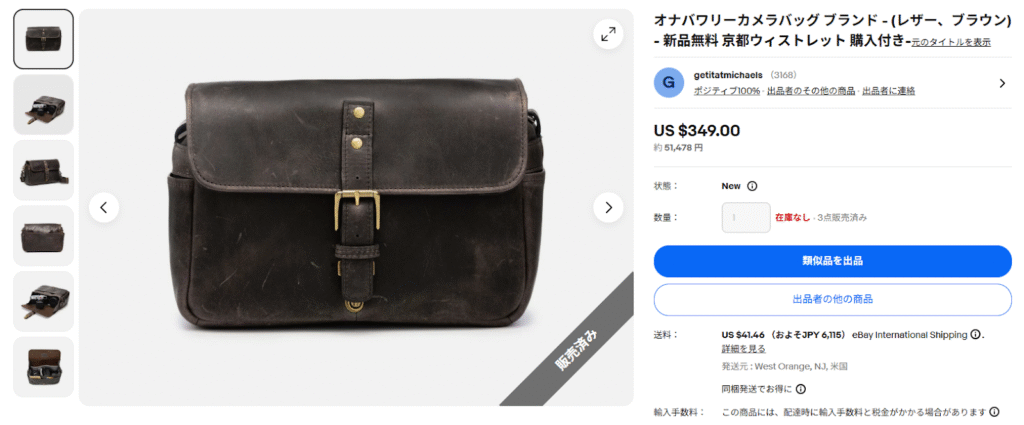
Task: Click the 出品者の他の商品 outlined button
Action: tap(833, 300)
